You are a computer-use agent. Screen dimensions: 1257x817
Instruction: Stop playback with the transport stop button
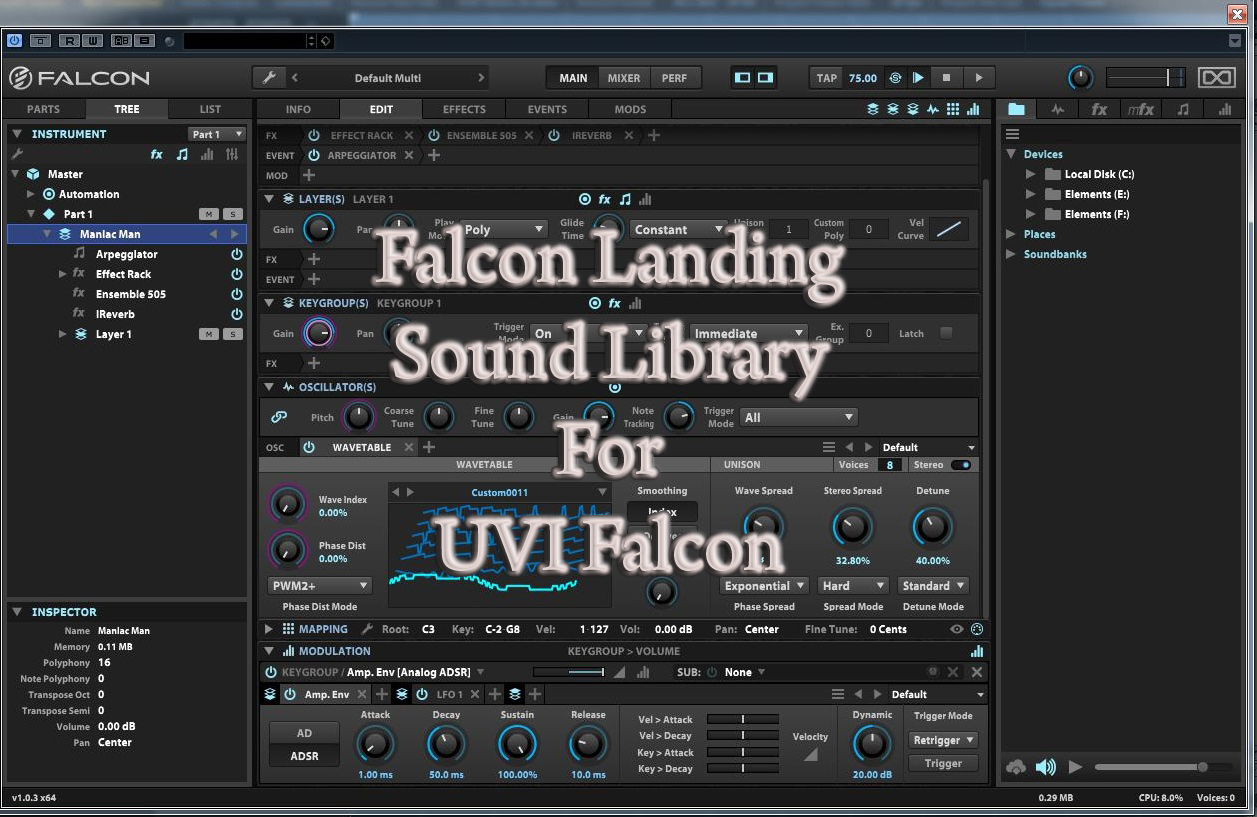point(946,78)
